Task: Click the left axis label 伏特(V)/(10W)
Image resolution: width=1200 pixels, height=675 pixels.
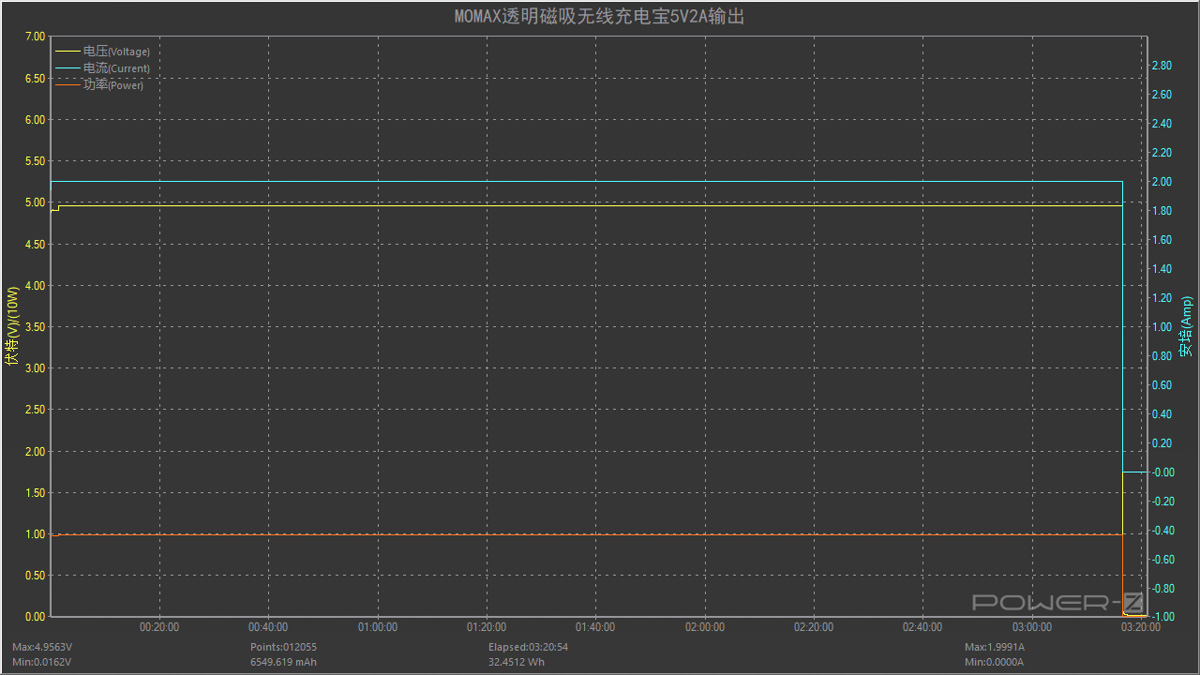Action: point(12,327)
